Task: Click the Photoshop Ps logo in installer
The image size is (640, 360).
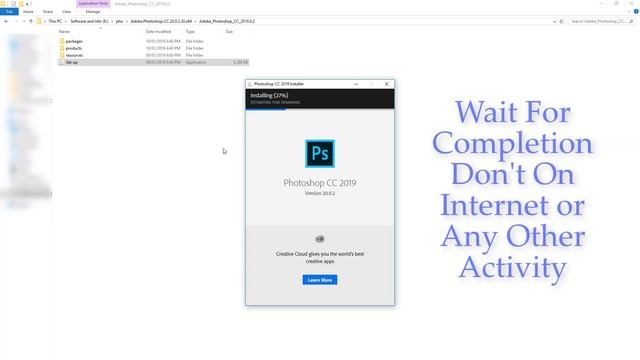Action: pyautogui.click(x=320, y=153)
